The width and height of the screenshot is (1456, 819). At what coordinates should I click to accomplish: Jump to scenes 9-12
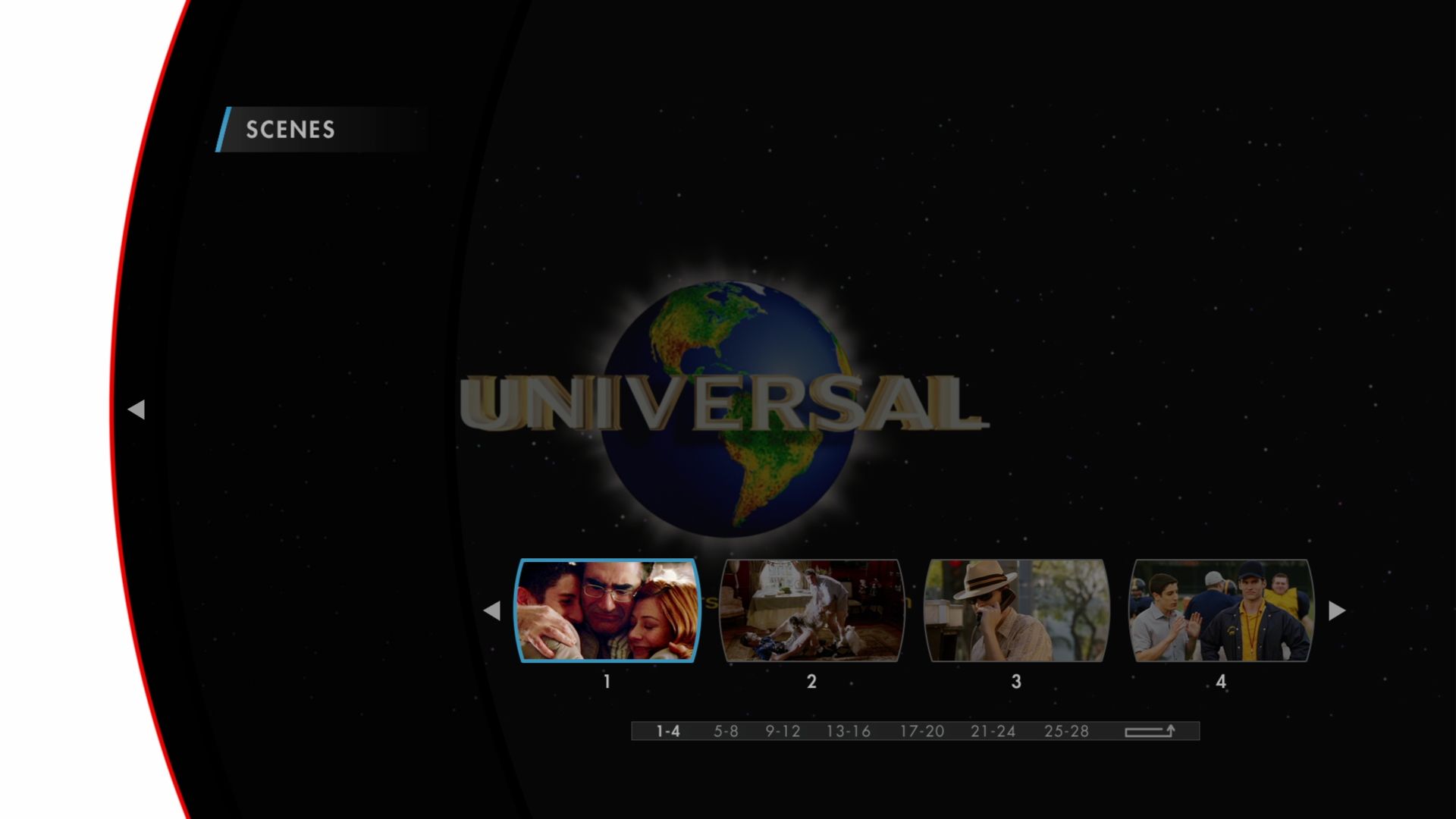tap(783, 731)
